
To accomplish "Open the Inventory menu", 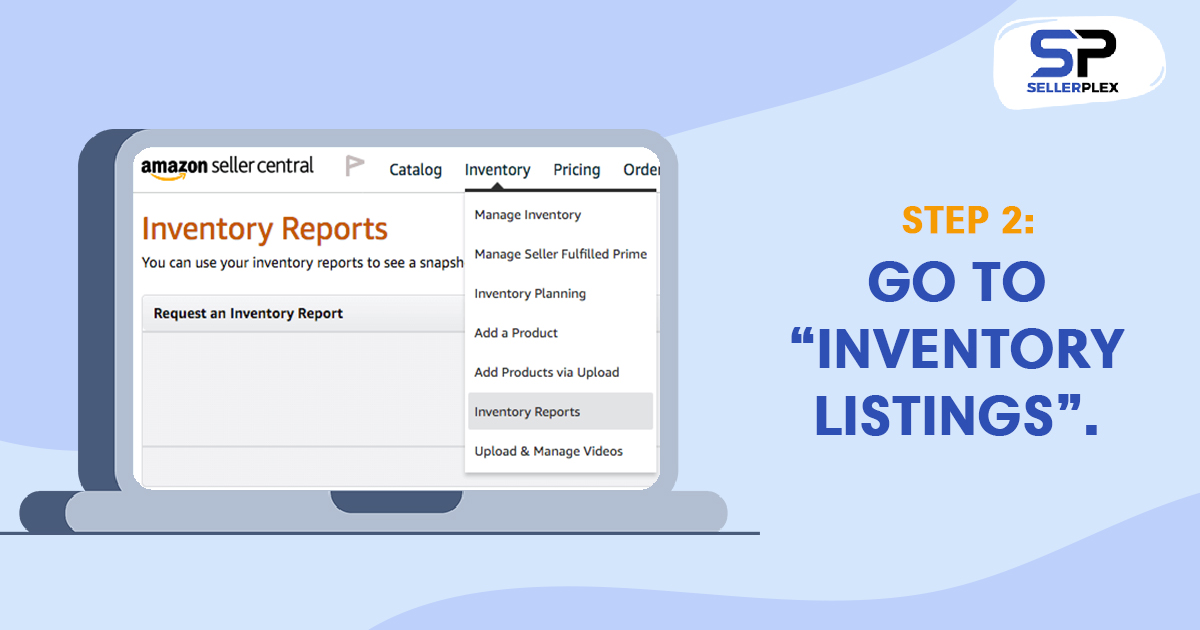I will point(497,170).
